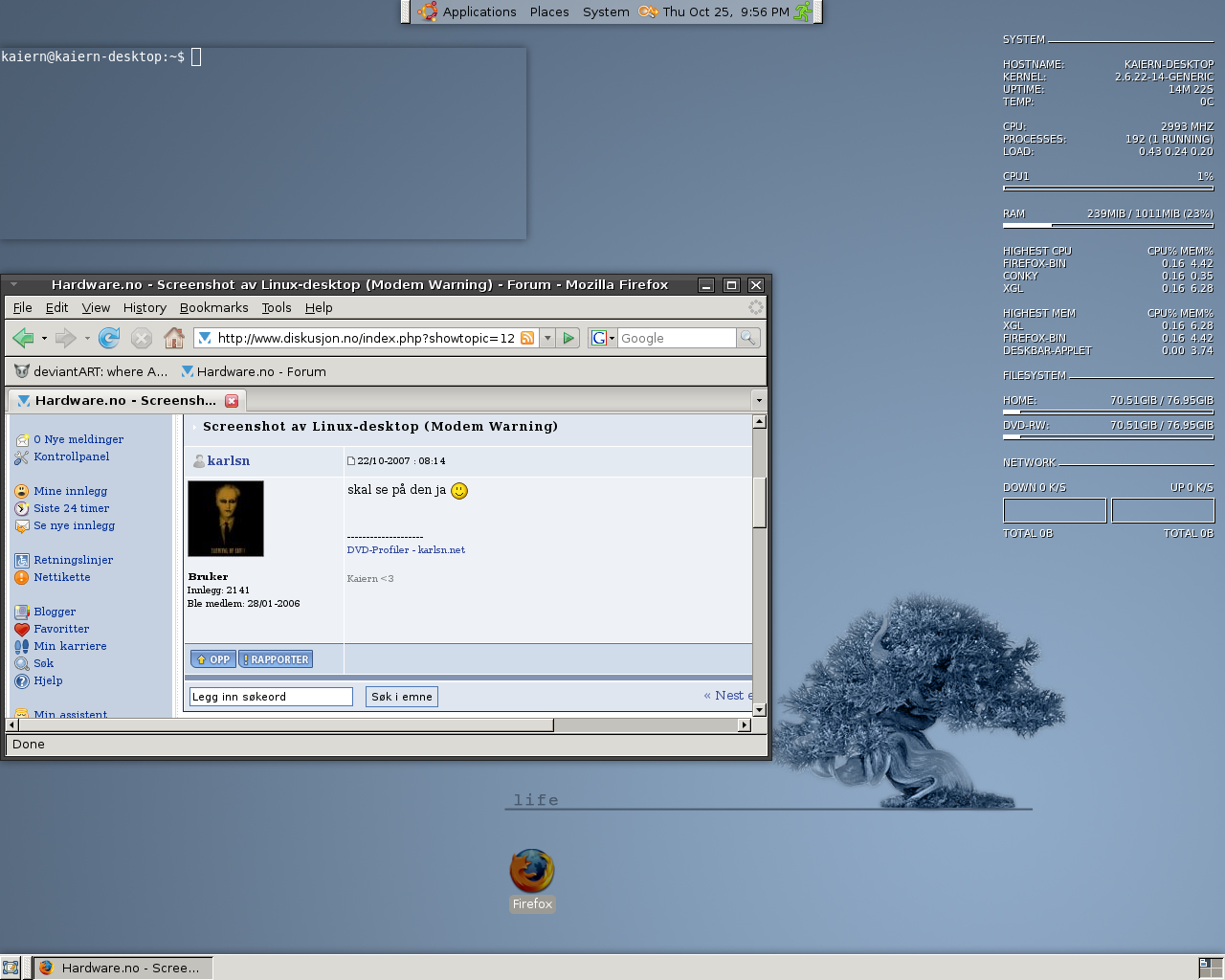Close the Hardware.no tab with red X
The width and height of the screenshot is (1225, 980).
coord(231,401)
